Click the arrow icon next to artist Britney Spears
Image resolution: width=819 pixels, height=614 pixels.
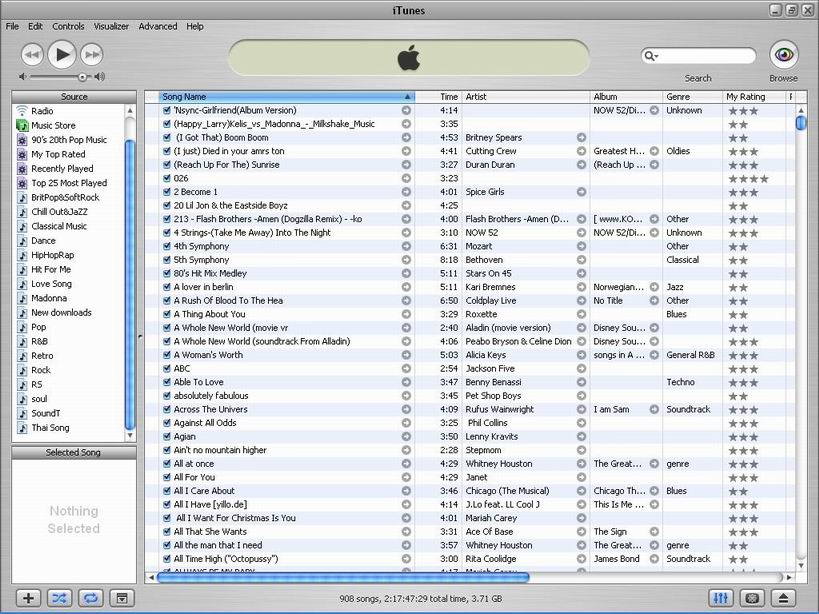[581, 137]
